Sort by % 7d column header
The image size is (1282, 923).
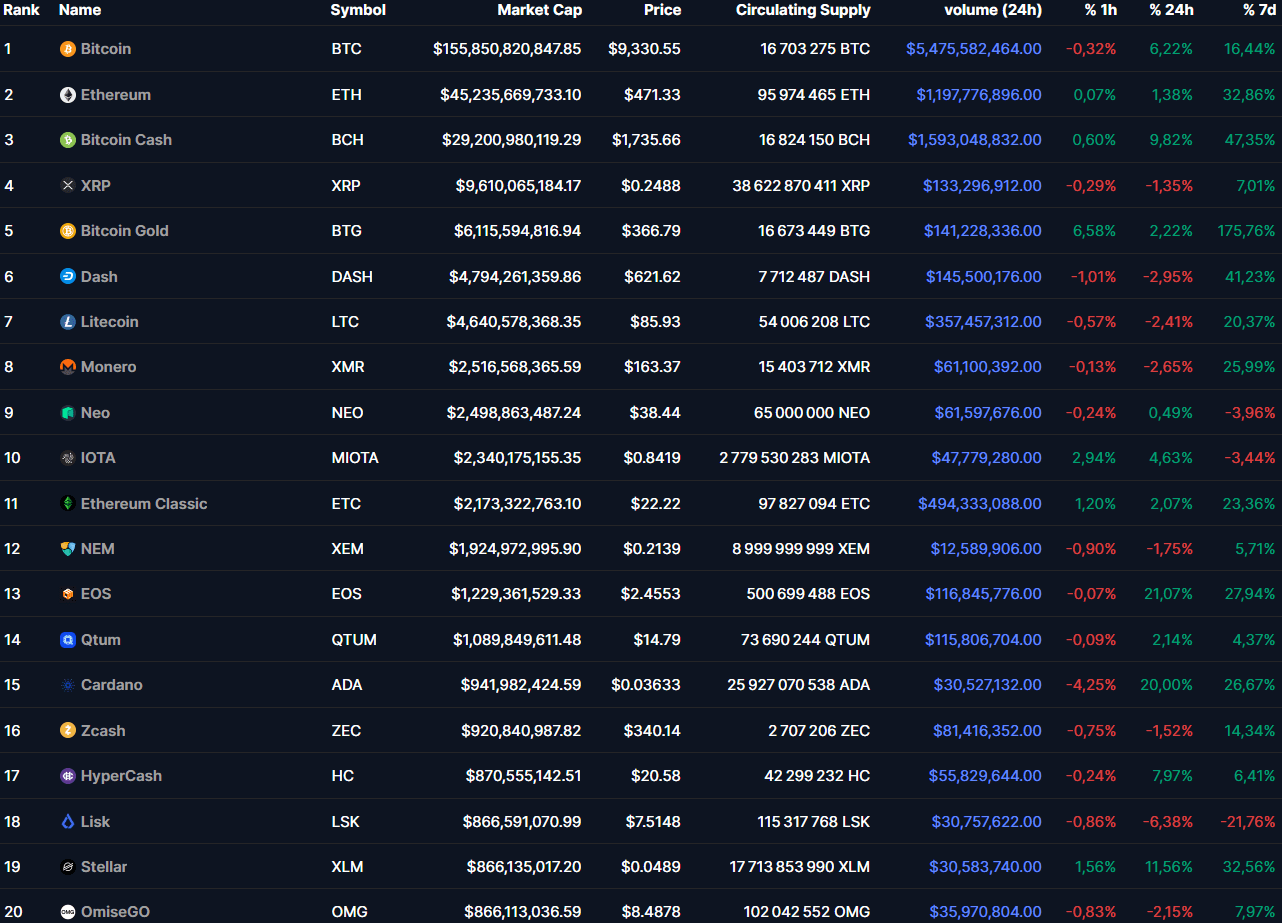pos(1259,10)
